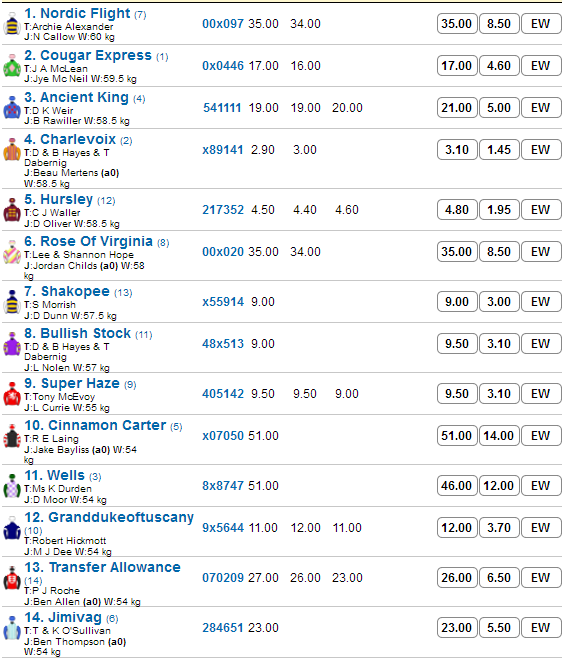Click Super Haze red silks icon
The width and height of the screenshot is (564, 658).
pos(12,394)
